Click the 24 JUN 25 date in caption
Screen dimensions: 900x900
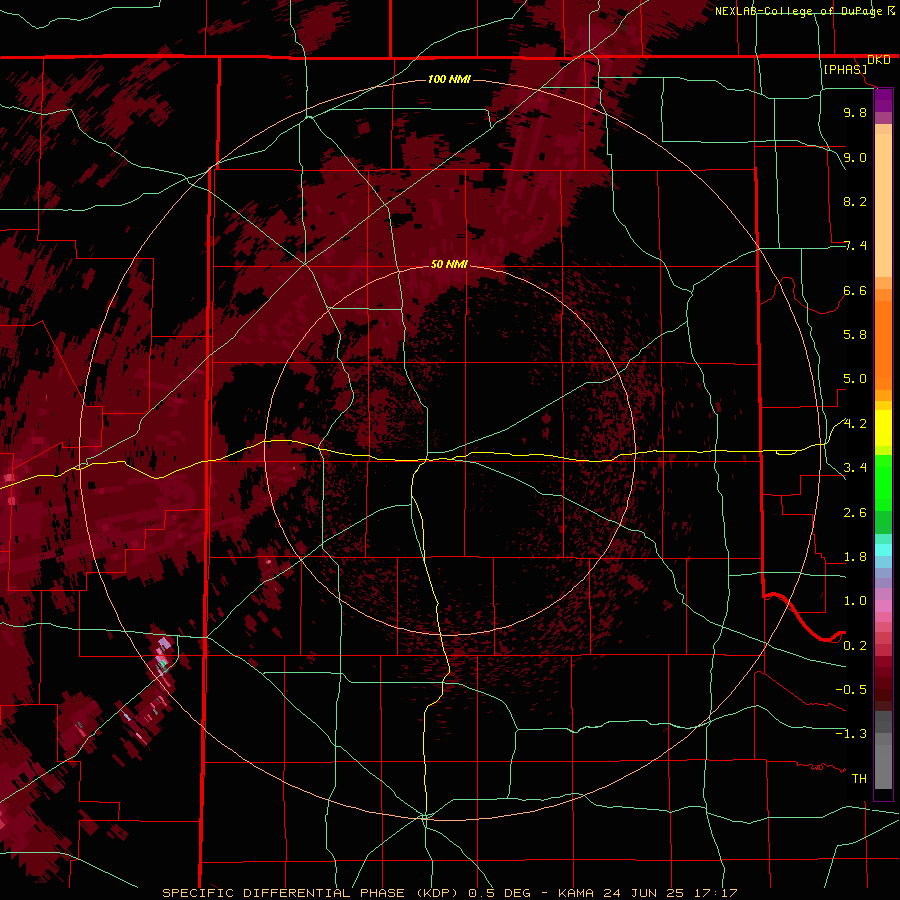(644, 893)
